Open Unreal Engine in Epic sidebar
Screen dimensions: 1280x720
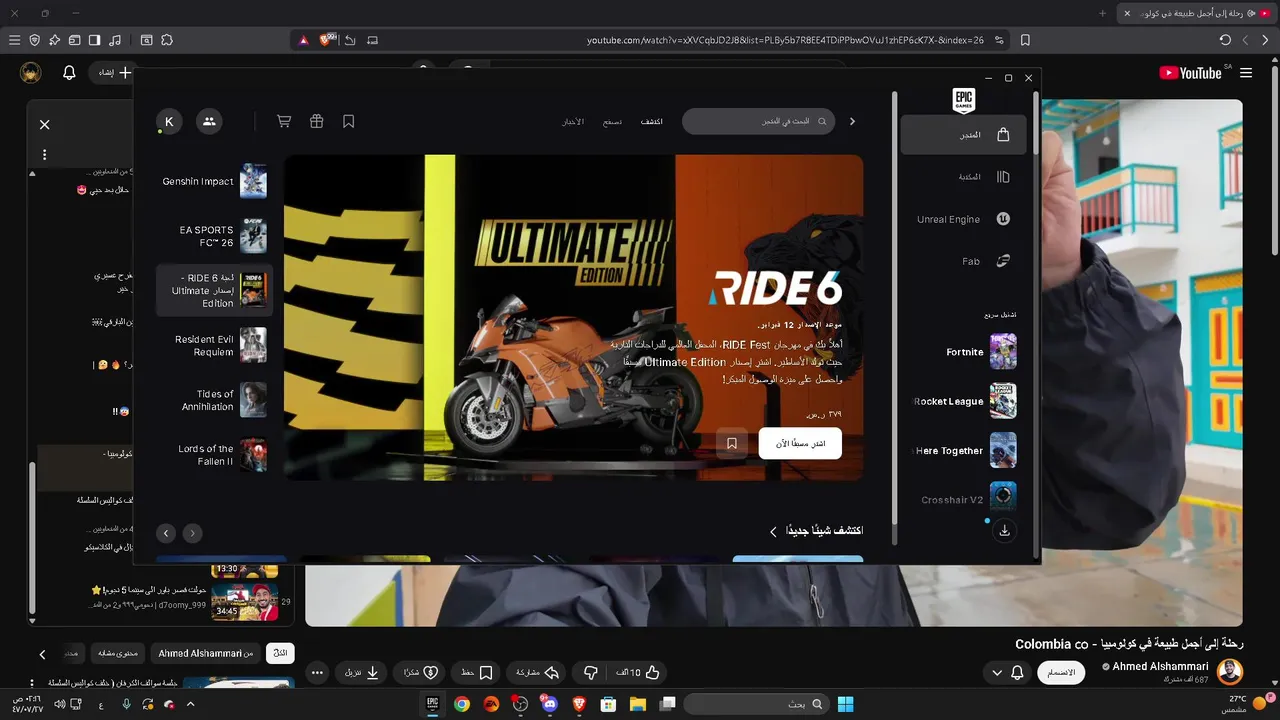963,219
